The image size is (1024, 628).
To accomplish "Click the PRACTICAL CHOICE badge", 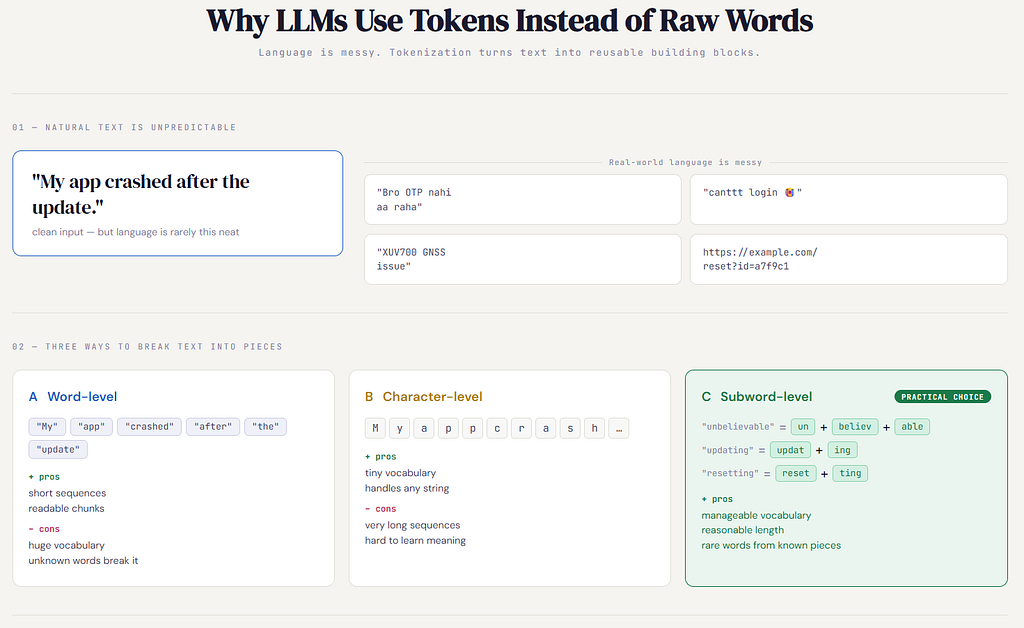I will tap(942, 397).
